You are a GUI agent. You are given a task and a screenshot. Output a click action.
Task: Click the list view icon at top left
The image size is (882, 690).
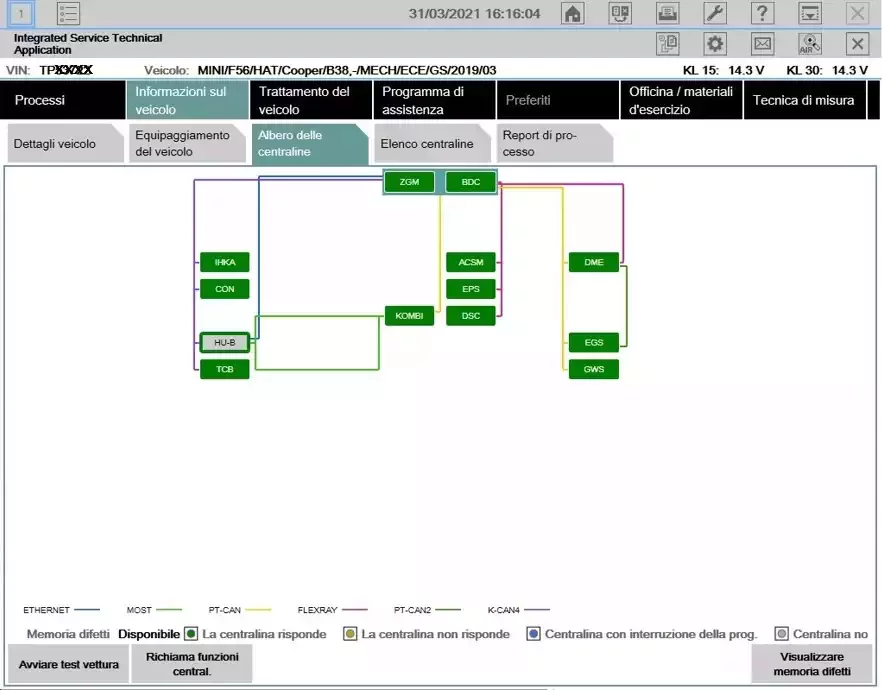pos(68,14)
